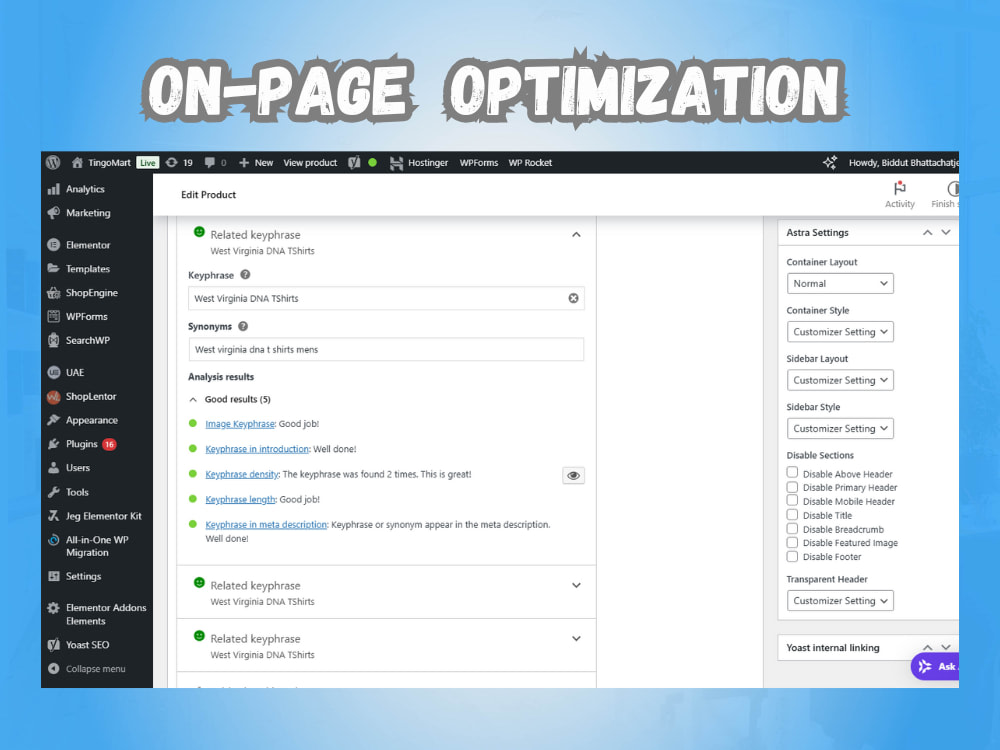This screenshot has height=750, width=1000.
Task: Check Disable Featured Image
Action: pyautogui.click(x=792, y=542)
